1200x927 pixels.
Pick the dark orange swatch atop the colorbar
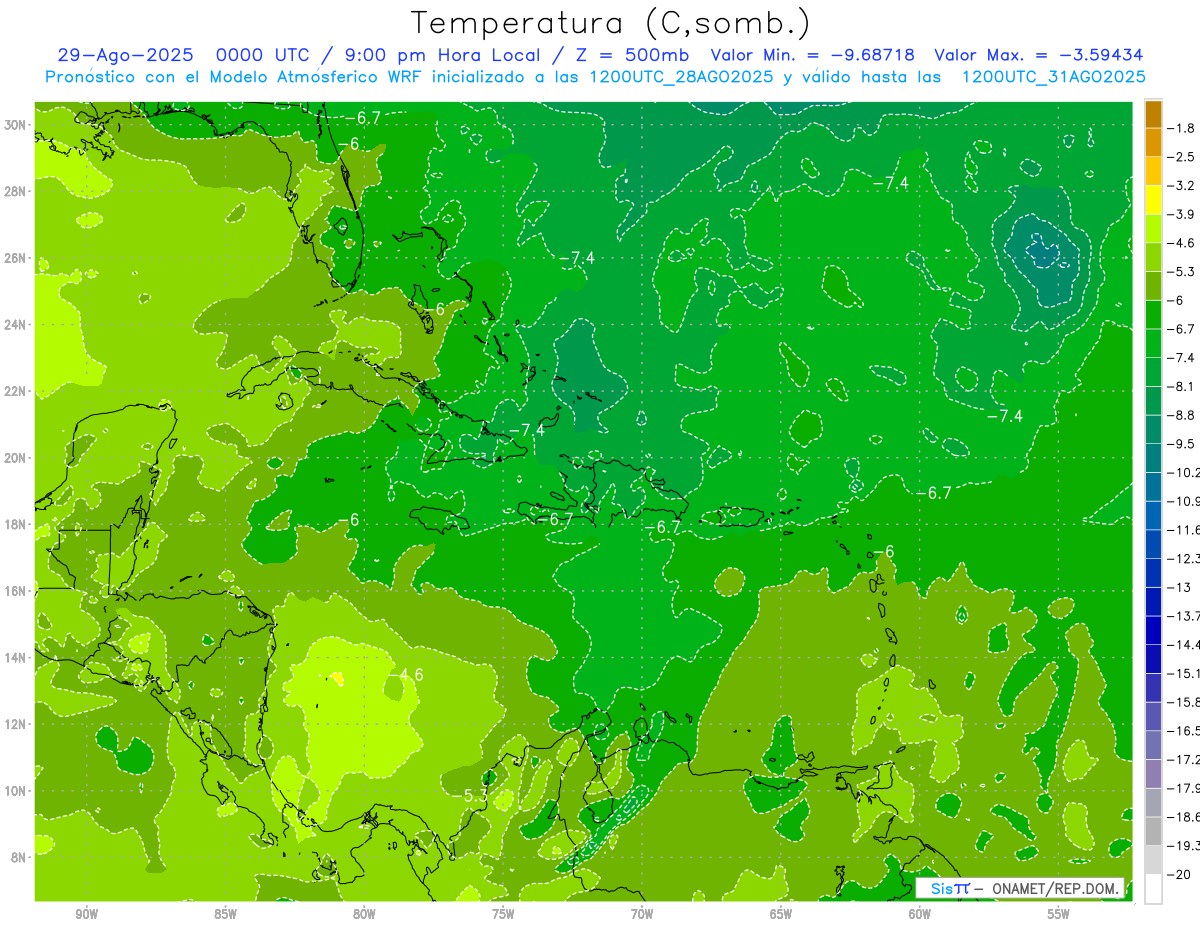tap(1153, 114)
